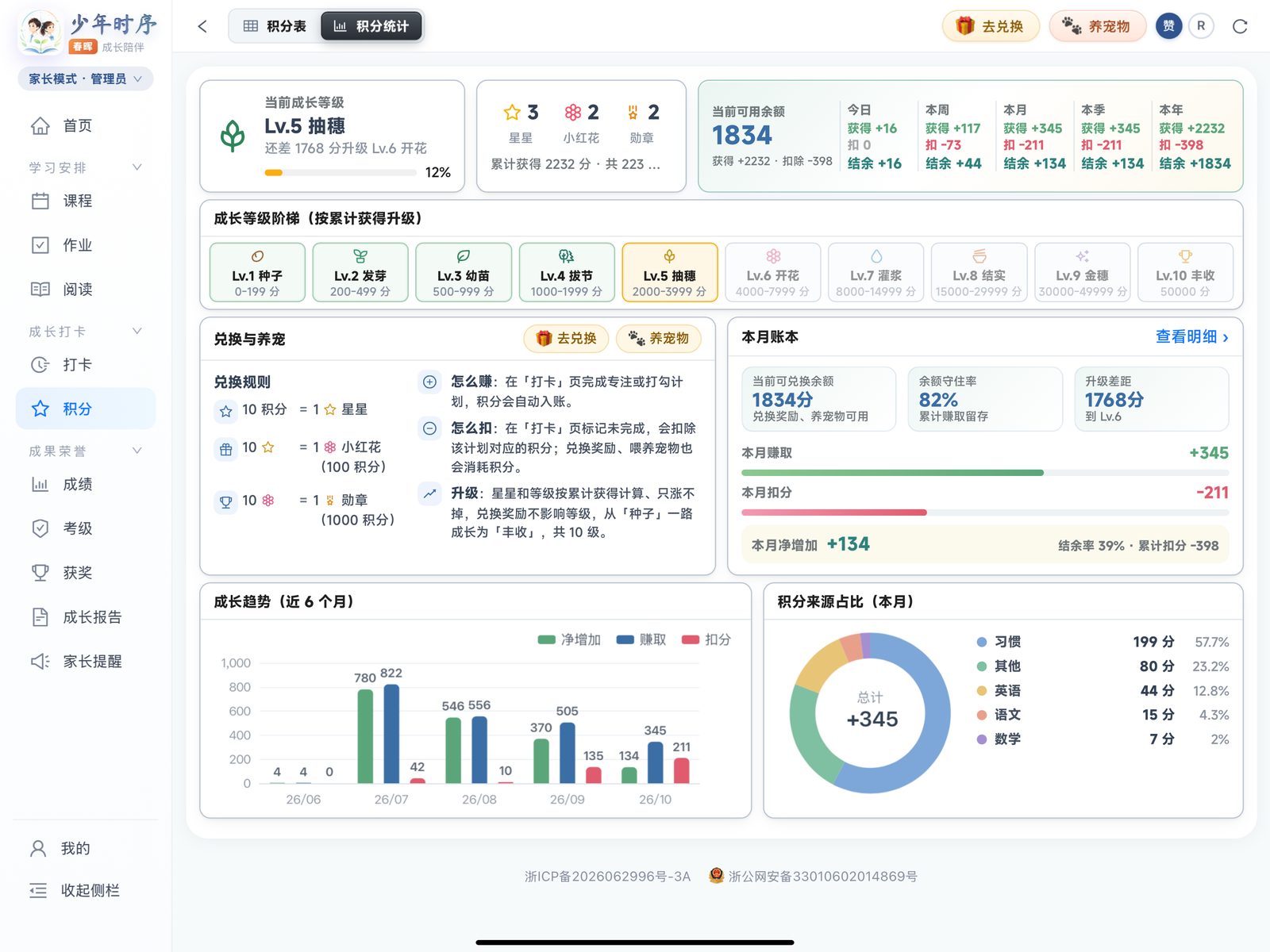Toggle 扣分 legend in trend chart
The image size is (1270, 952).
coord(706,639)
